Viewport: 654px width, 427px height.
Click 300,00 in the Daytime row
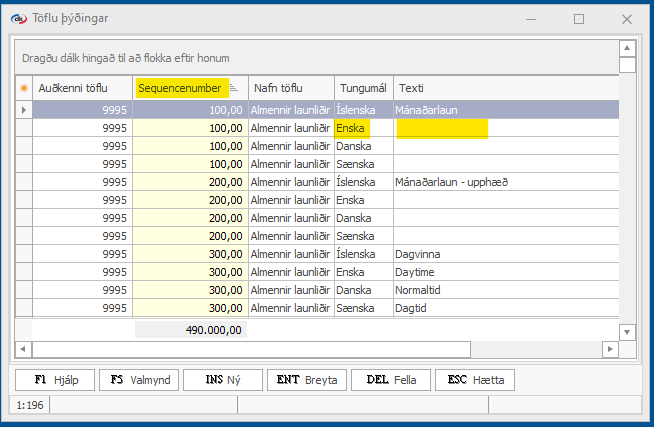pos(191,272)
